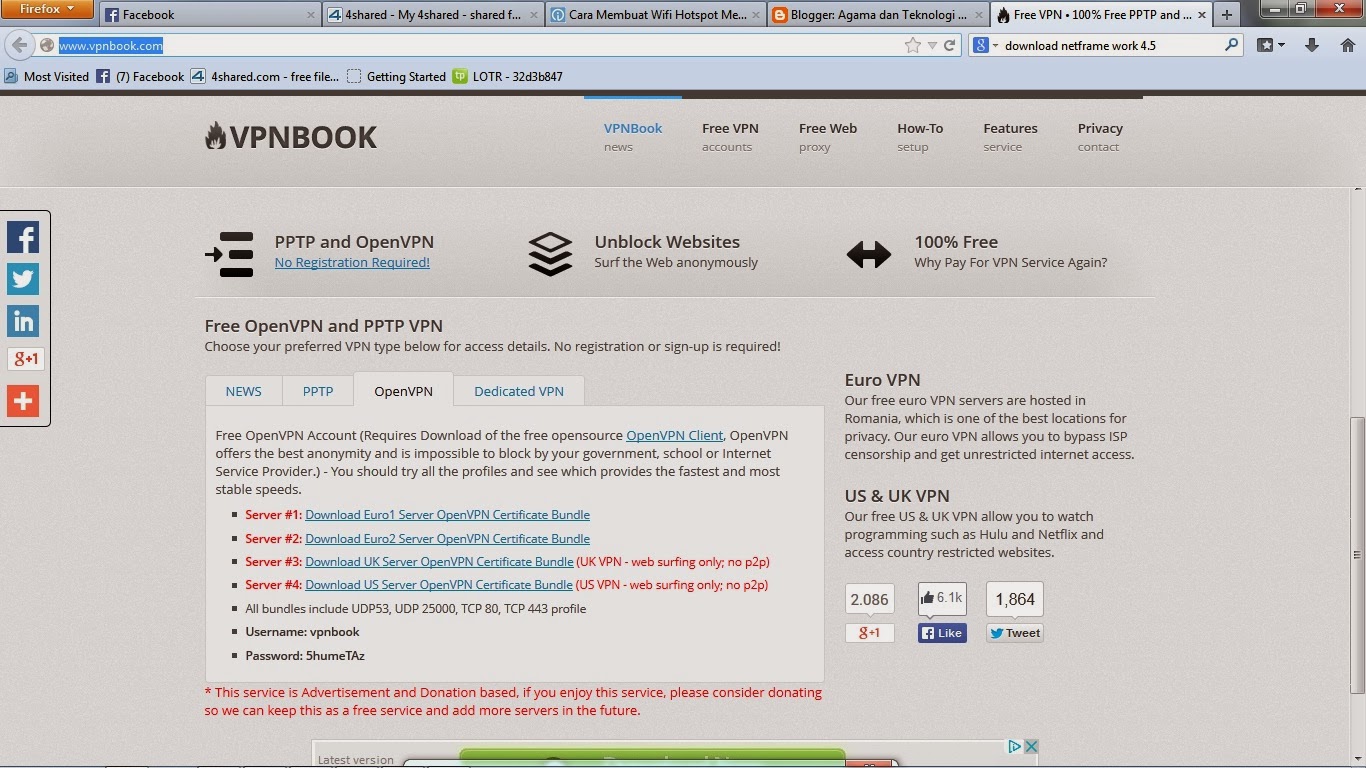The height and width of the screenshot is (768, 1366).
Task: Open the OpenVPN Client link
Action: click(x=674, y=435)
